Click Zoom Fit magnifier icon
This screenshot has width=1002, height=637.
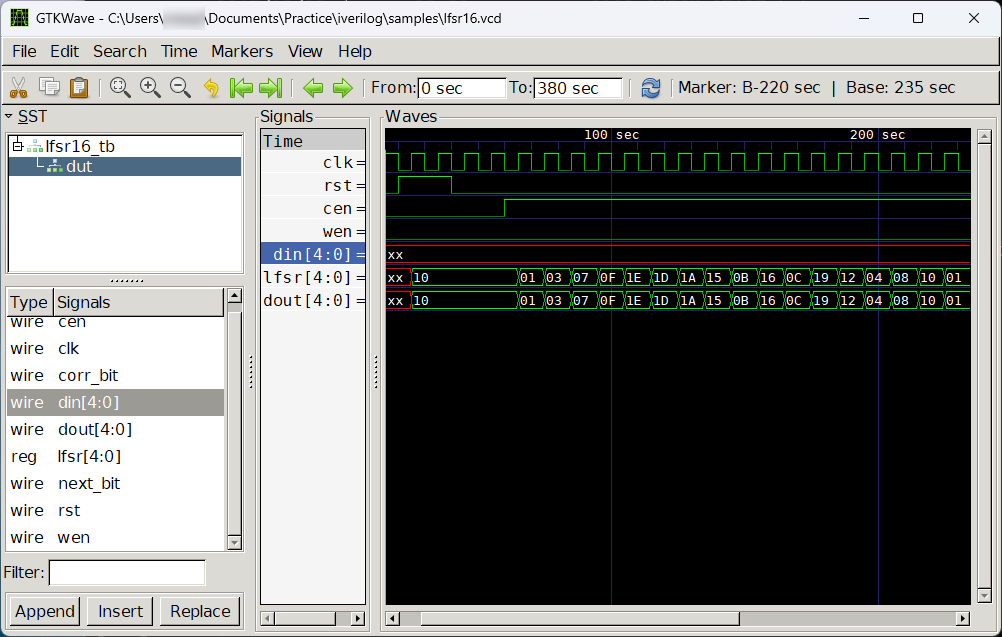[x=120, y=88]
